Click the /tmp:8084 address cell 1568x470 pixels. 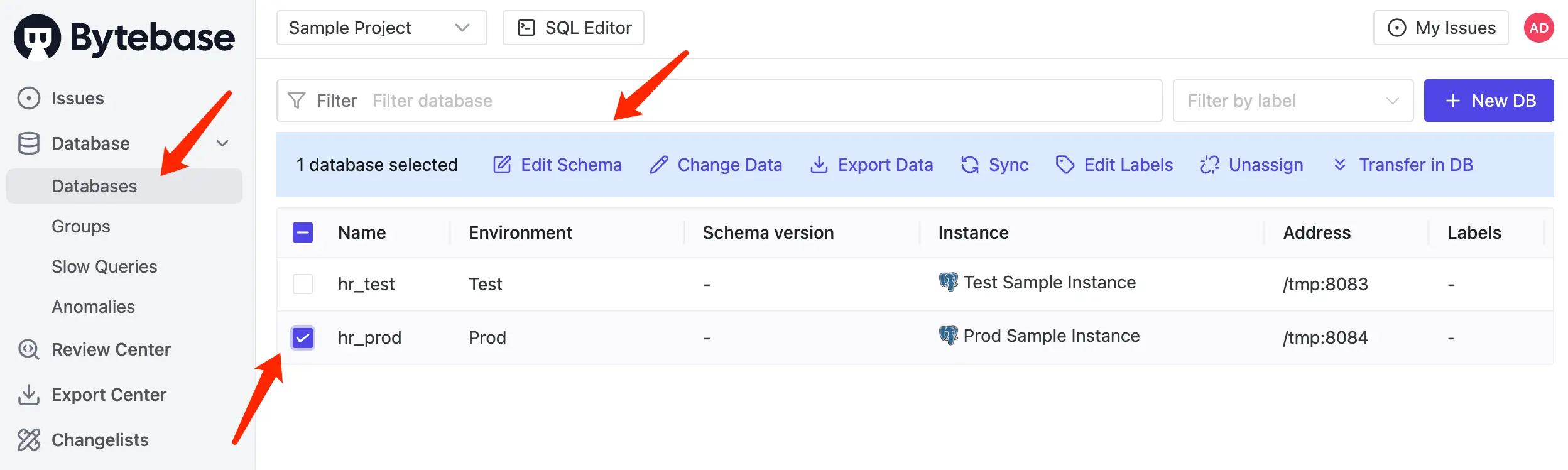tap(1326, 337)
